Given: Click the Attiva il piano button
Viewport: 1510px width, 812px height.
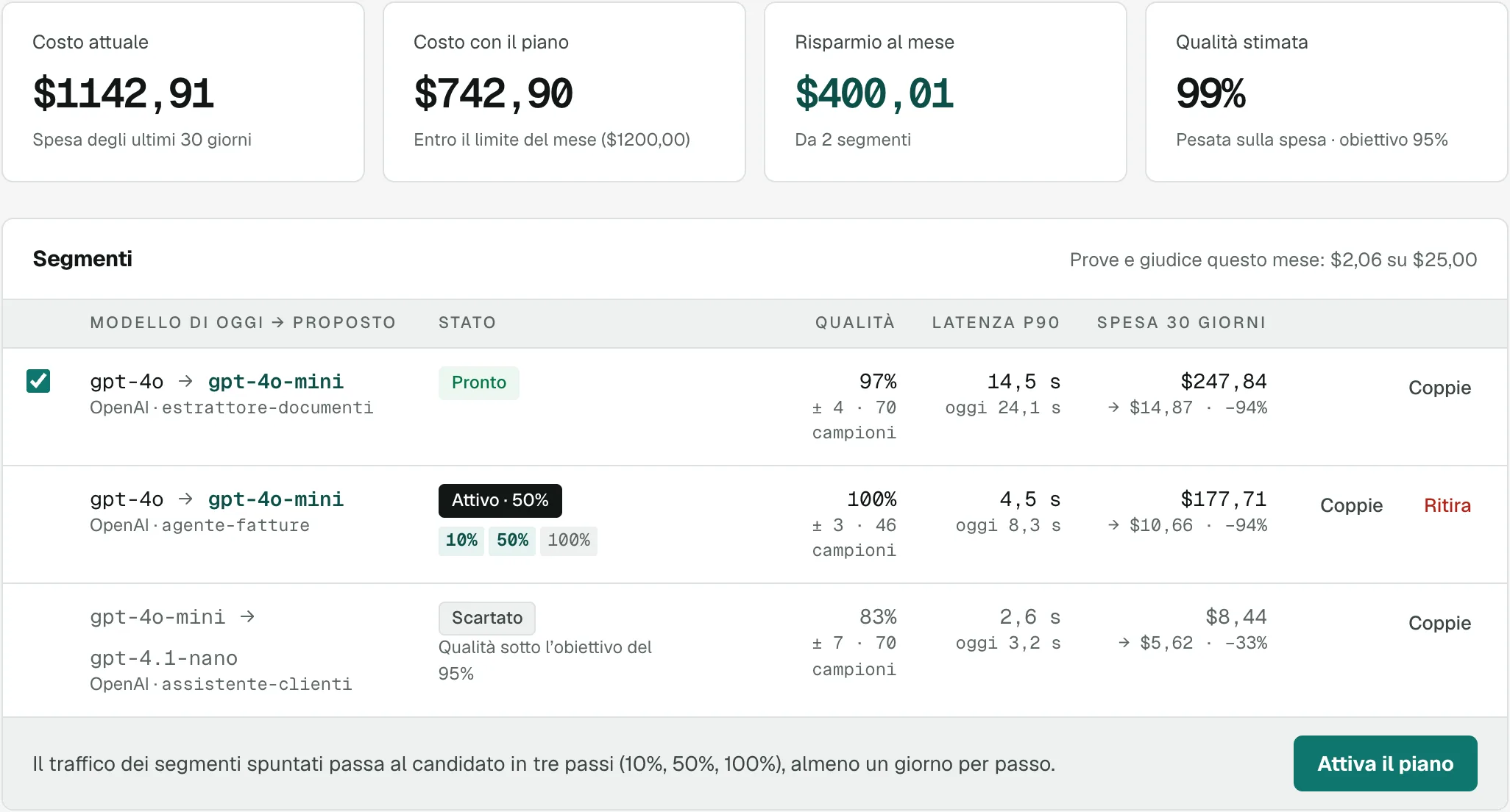Looking at the screenshot, I should click(1385, 763).
